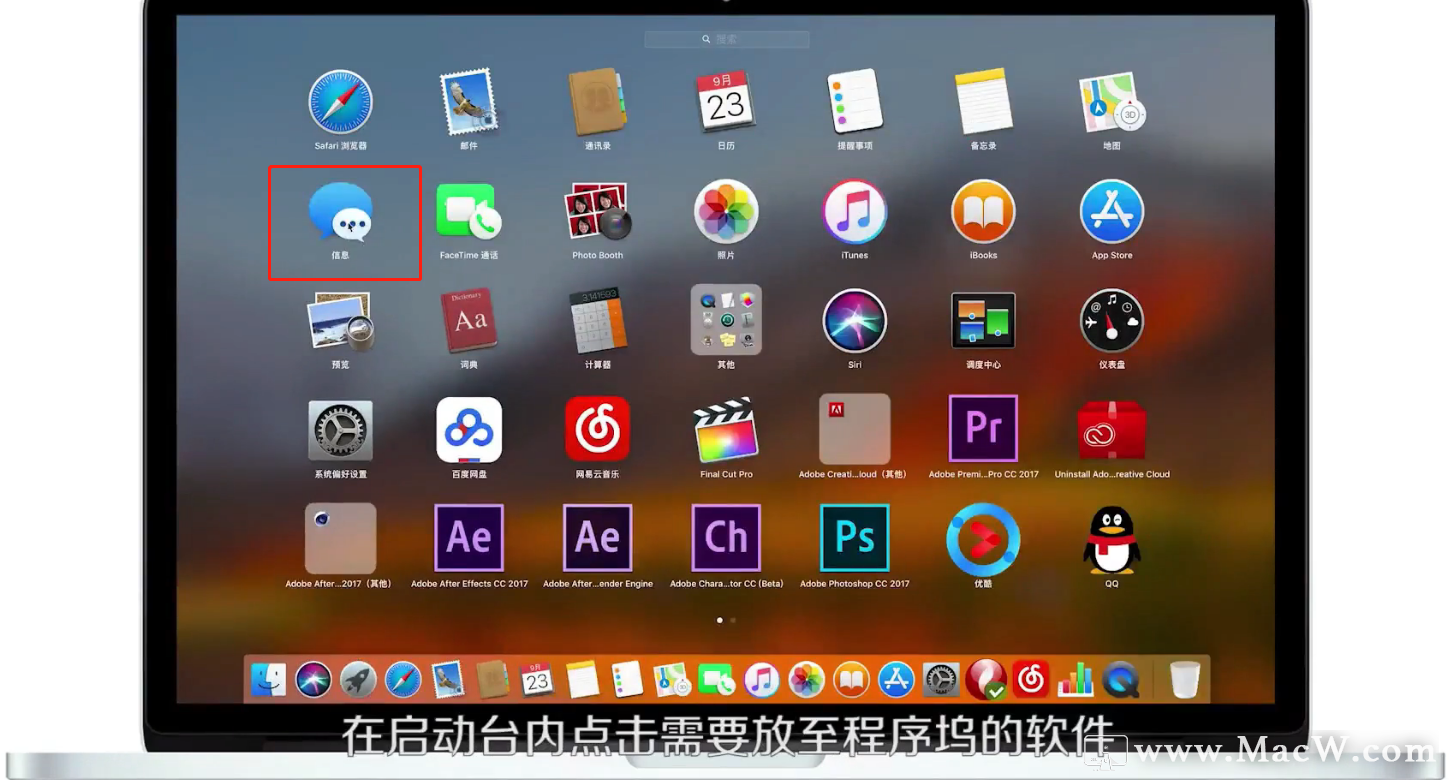Screen dimensions: 1449x780
Task: Launch Siri from the Launchpad grid
Action: point(855,321)
